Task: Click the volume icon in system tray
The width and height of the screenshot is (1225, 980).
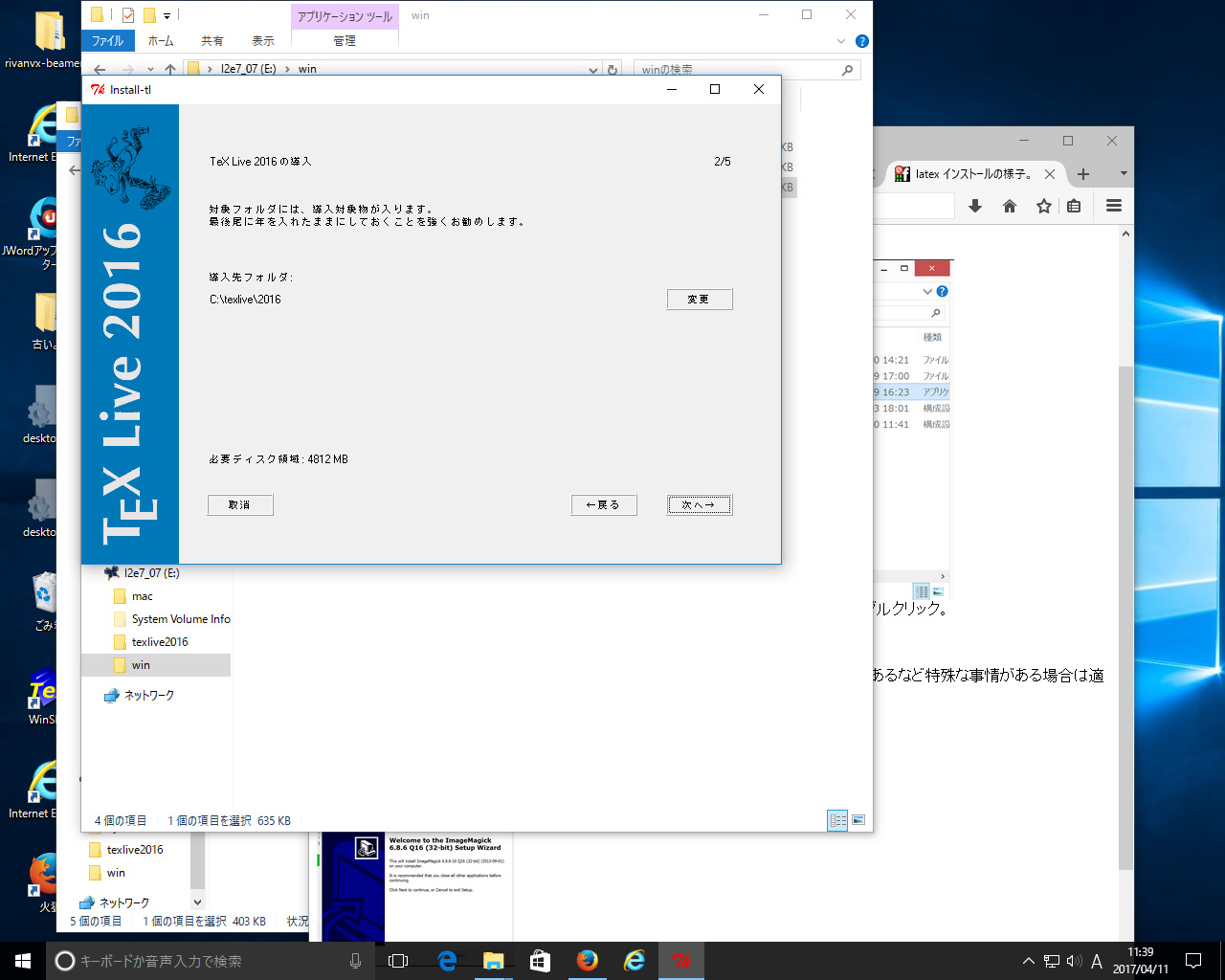Action: click(1074, 961)
